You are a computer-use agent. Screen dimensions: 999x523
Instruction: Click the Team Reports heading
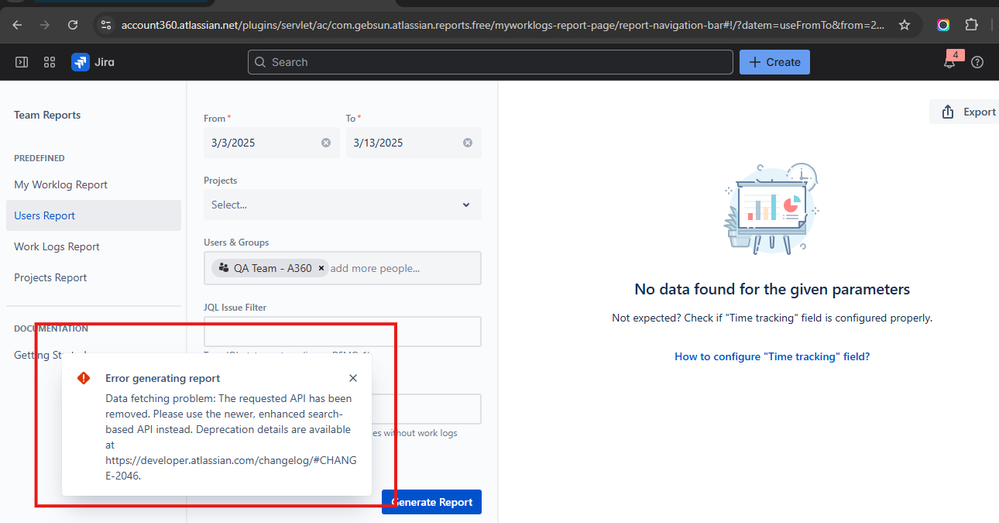[x=47, y=115]
